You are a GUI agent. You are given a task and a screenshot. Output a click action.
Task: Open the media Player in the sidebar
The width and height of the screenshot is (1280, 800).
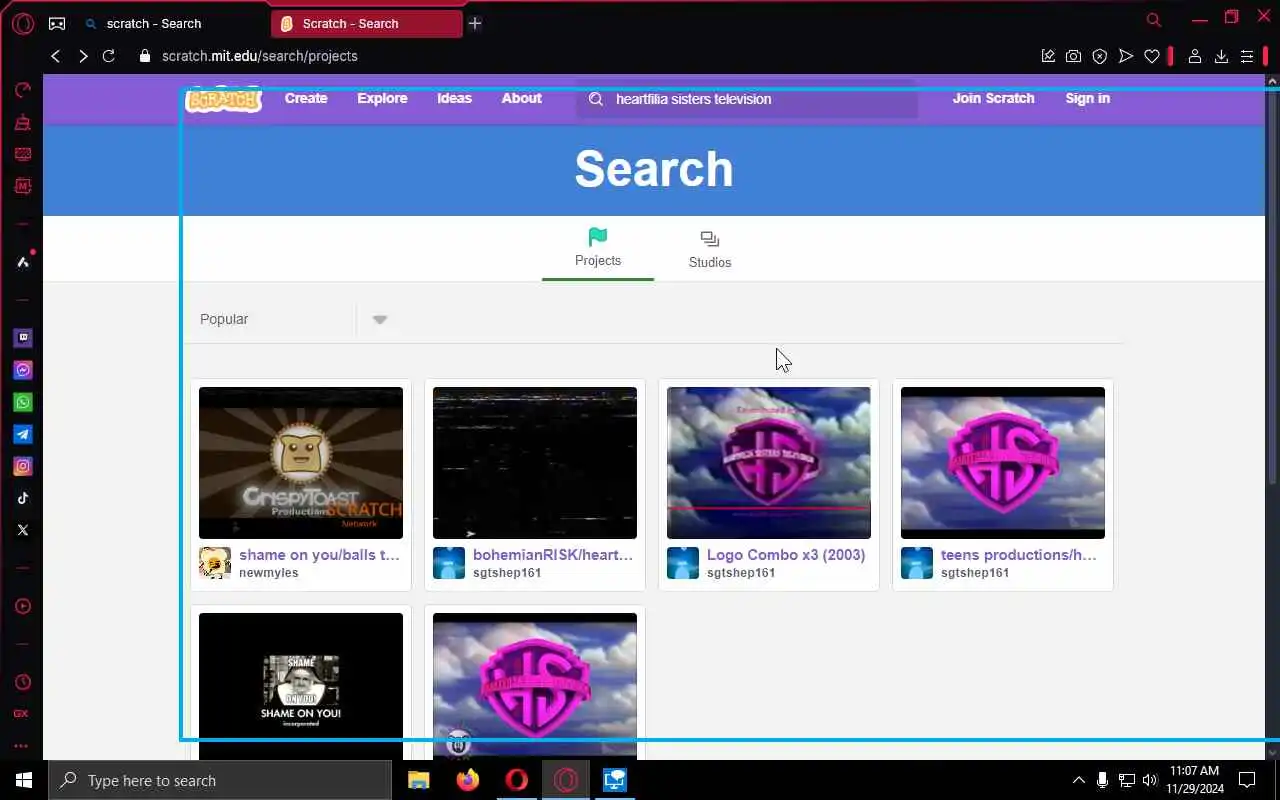coord(22,606)
